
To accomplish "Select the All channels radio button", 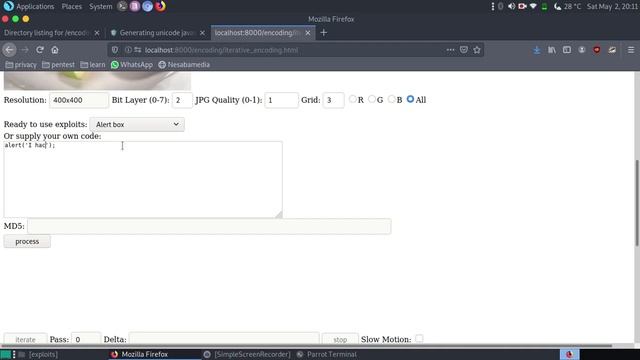I will (x=410, y=99).
